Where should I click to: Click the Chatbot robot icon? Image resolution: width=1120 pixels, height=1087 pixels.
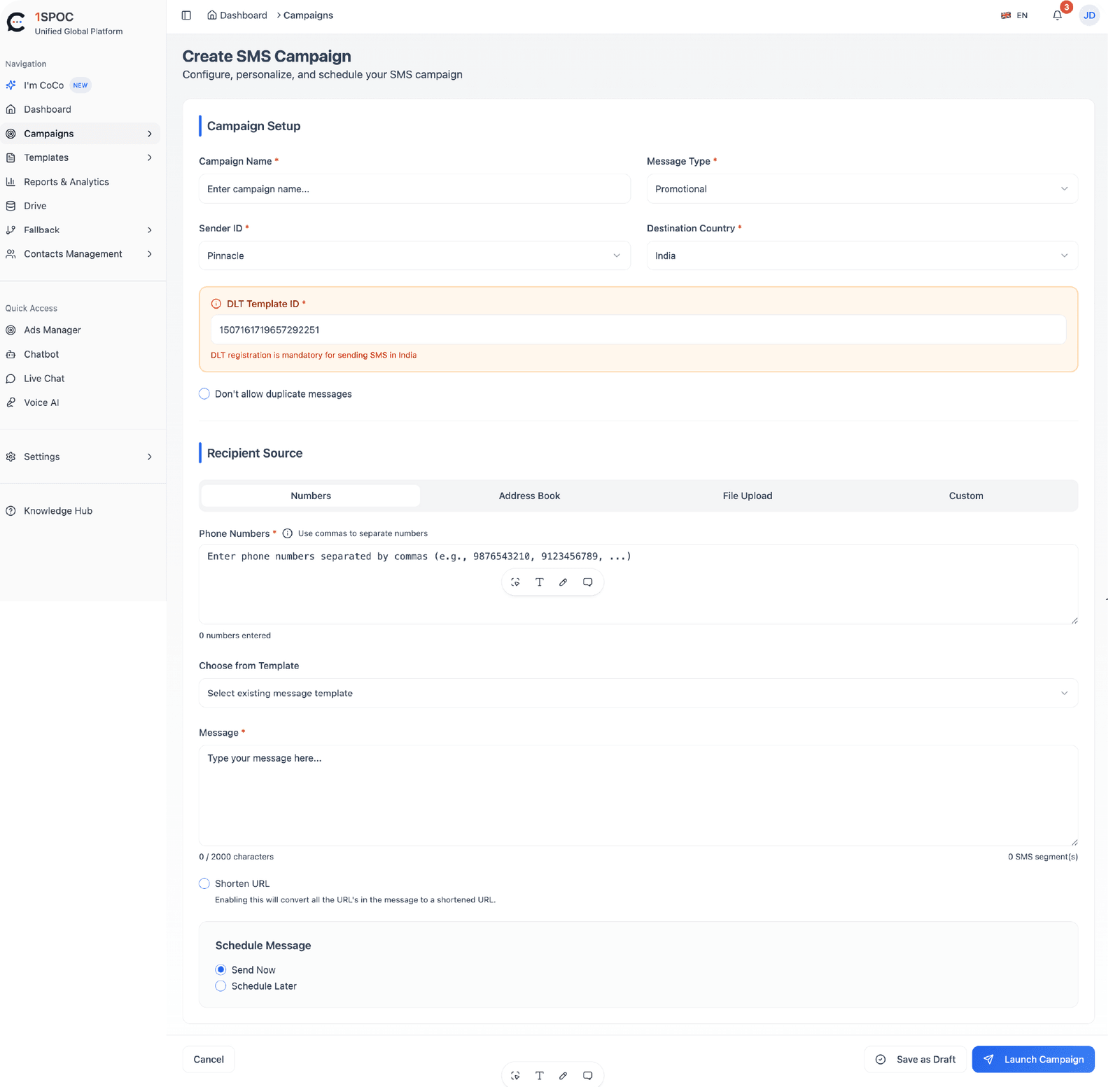[x=10, y=354]
